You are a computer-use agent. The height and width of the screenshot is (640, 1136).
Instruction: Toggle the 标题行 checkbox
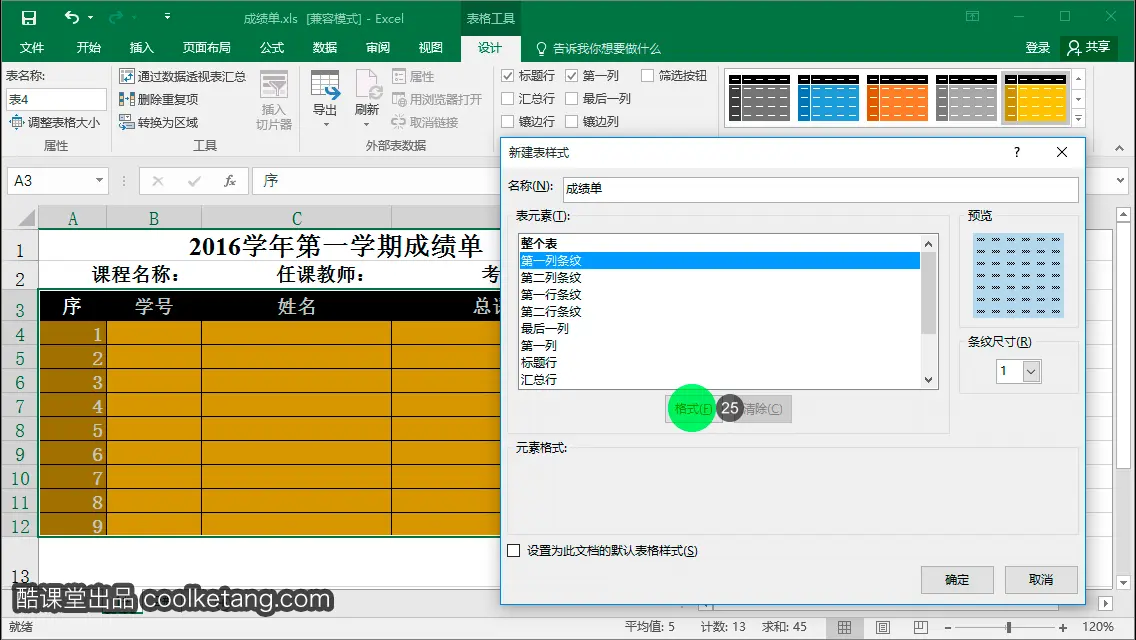(x=508, y=75)
